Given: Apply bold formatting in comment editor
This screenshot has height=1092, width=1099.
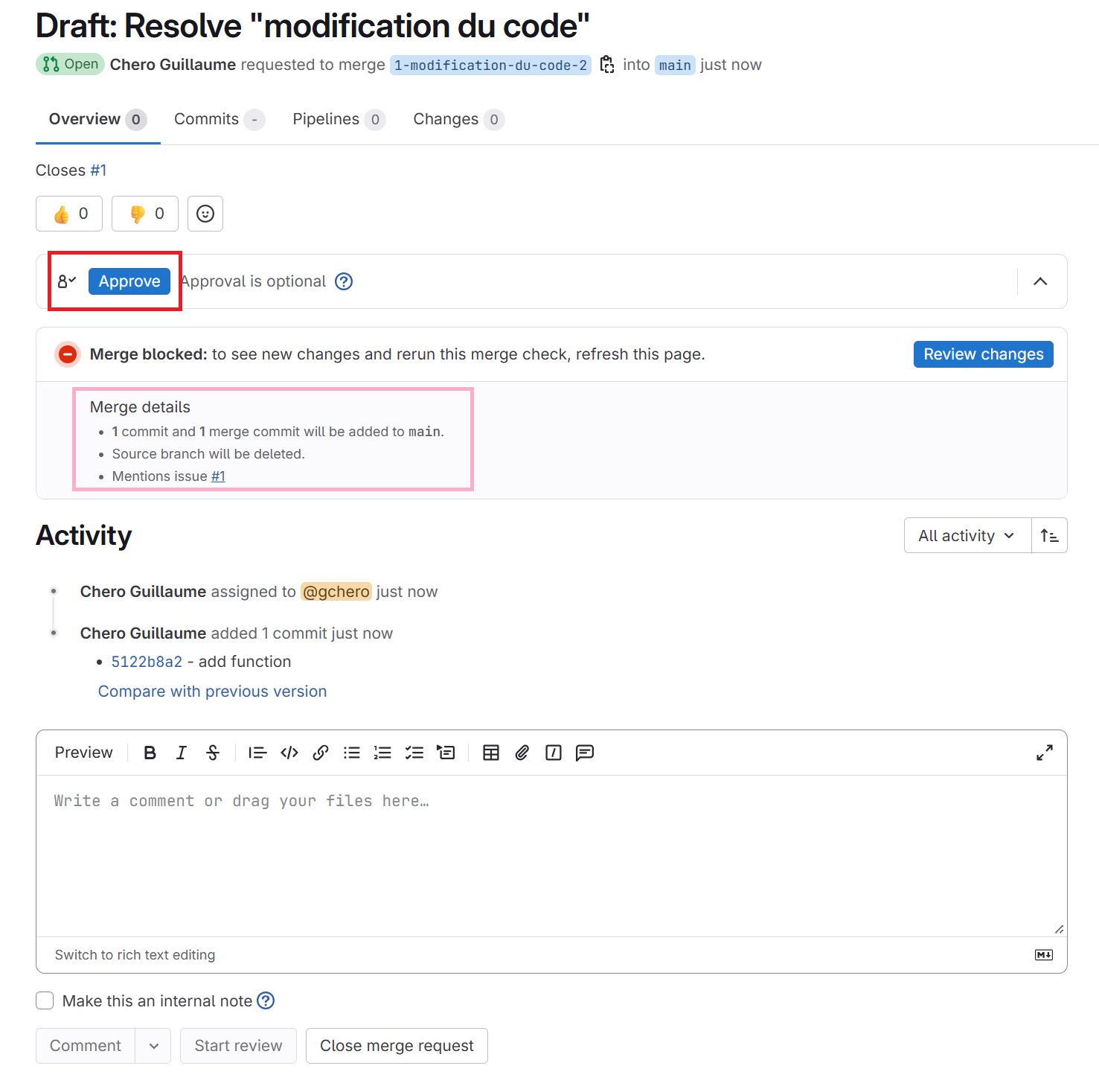Looking at the screenshot, I should point(150,753).
